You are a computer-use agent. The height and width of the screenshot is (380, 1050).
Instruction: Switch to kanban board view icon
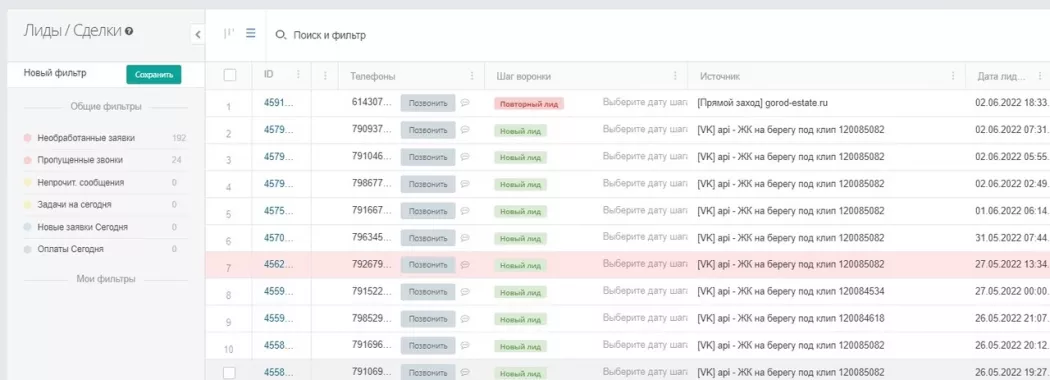(229, 34)
